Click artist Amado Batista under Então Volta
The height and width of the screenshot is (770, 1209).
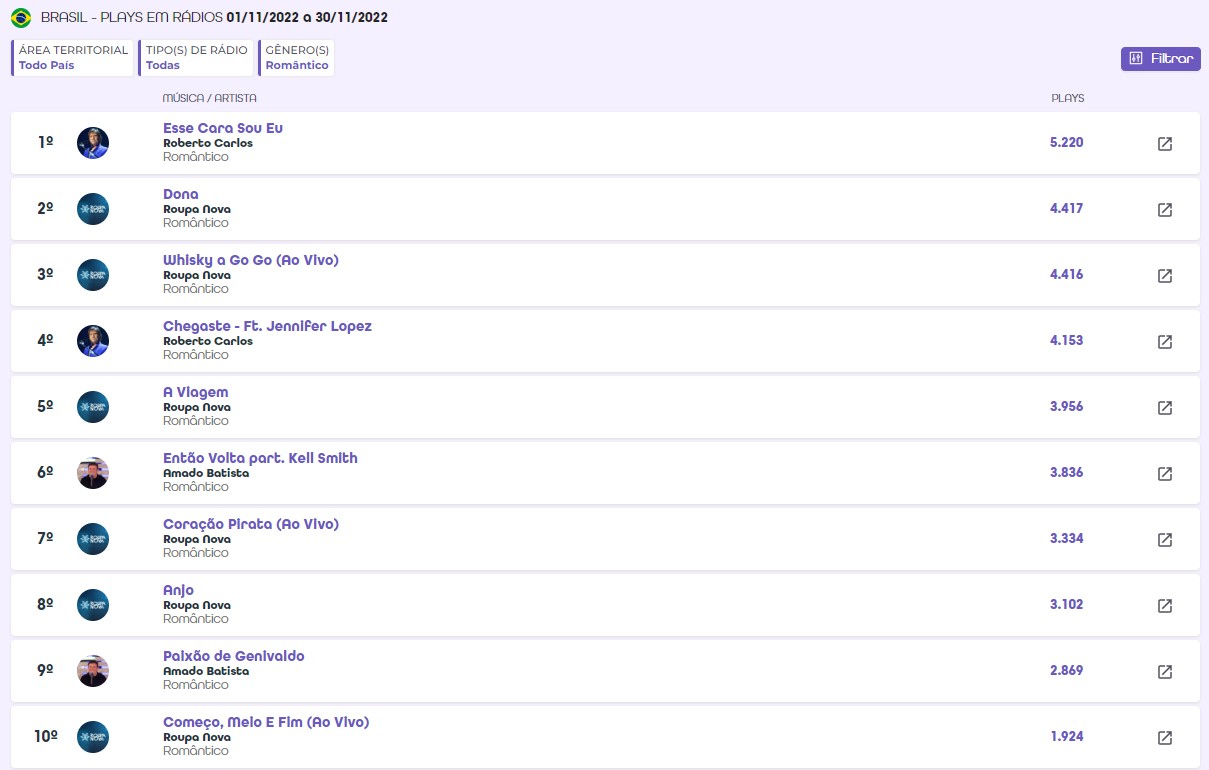click(x=206, y=473)
